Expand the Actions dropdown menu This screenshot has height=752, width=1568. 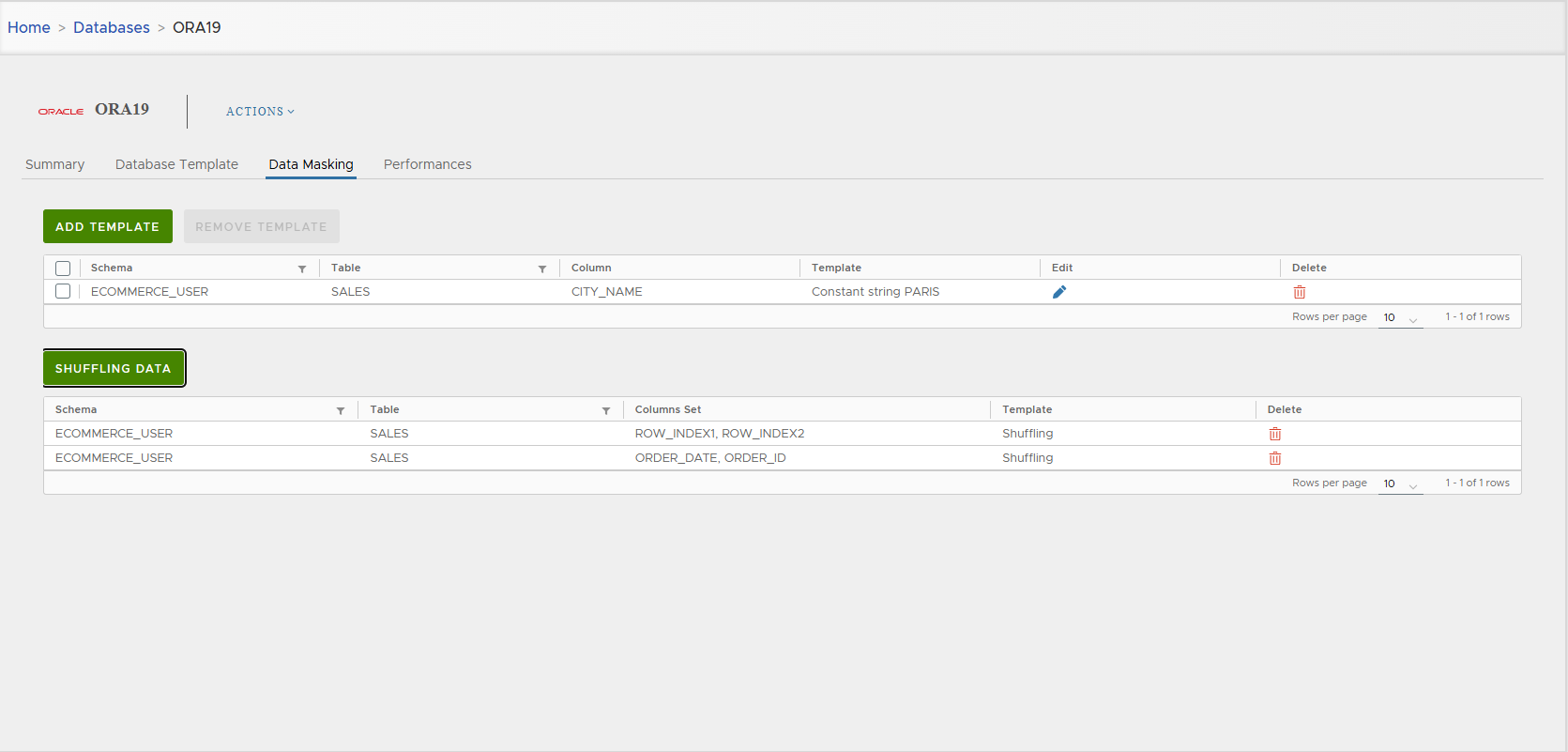click(x=260, y=112)
